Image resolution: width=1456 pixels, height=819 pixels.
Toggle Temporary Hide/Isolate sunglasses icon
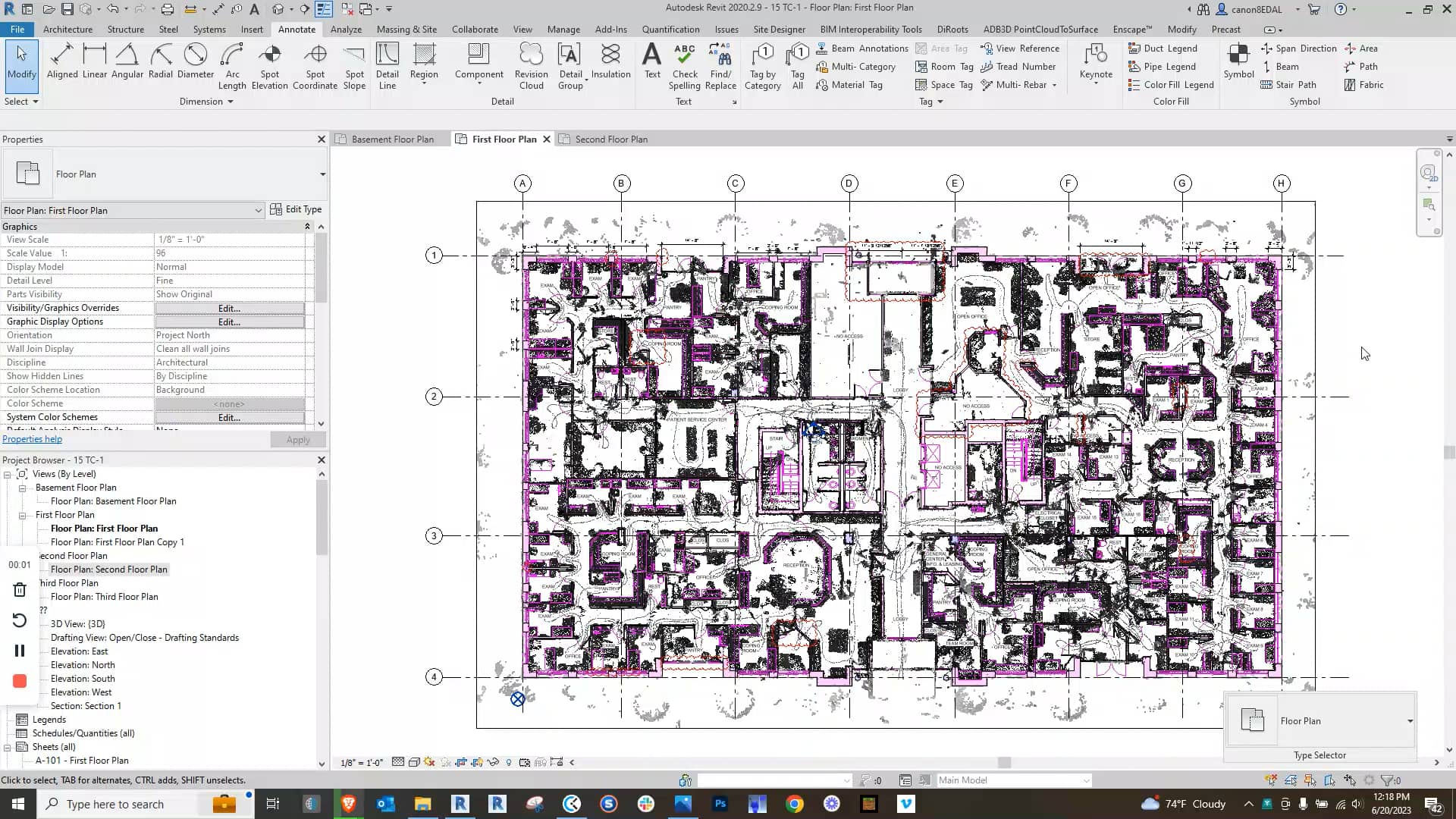(x=494, y=762)
